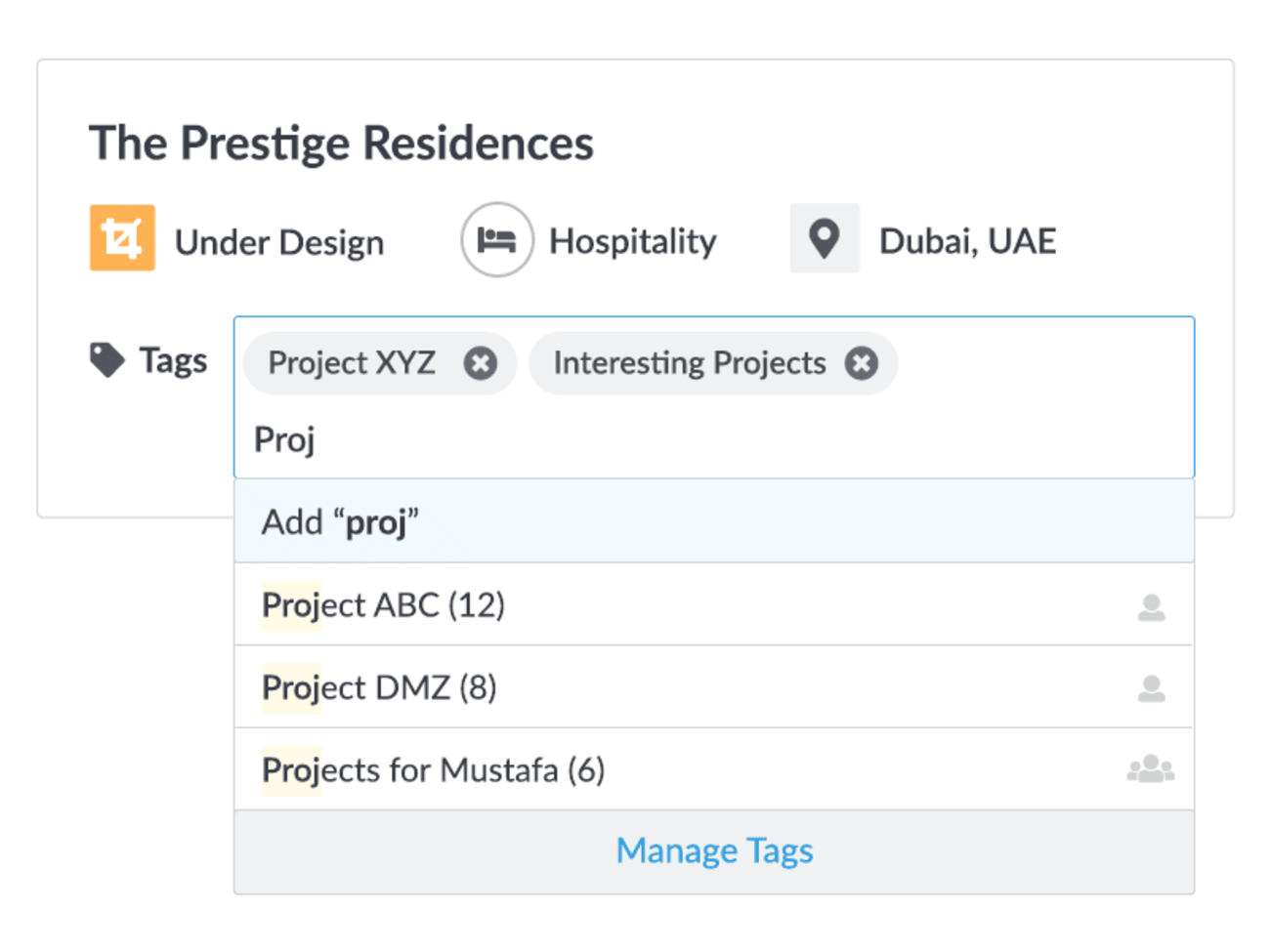Choose Projects for Mustafa (6) suggestion
1270x952 pixels.
pos(714,769)
